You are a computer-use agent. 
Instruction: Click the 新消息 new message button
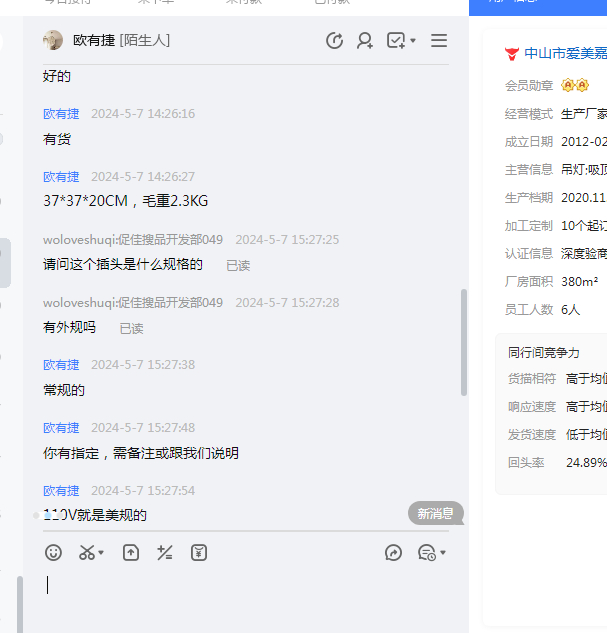tap(435, 514)
